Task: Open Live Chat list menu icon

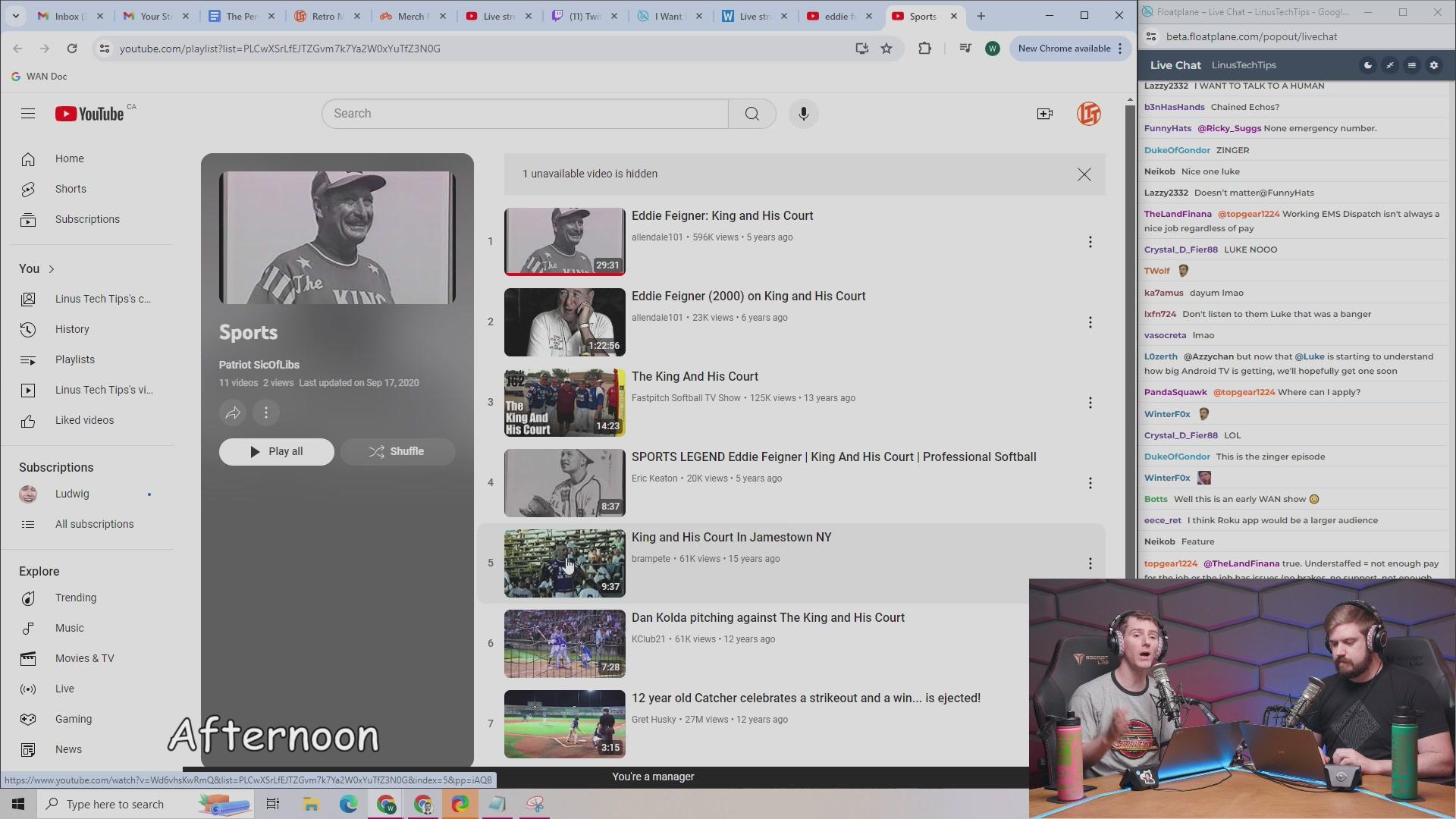Action: tap(1412, 65)
